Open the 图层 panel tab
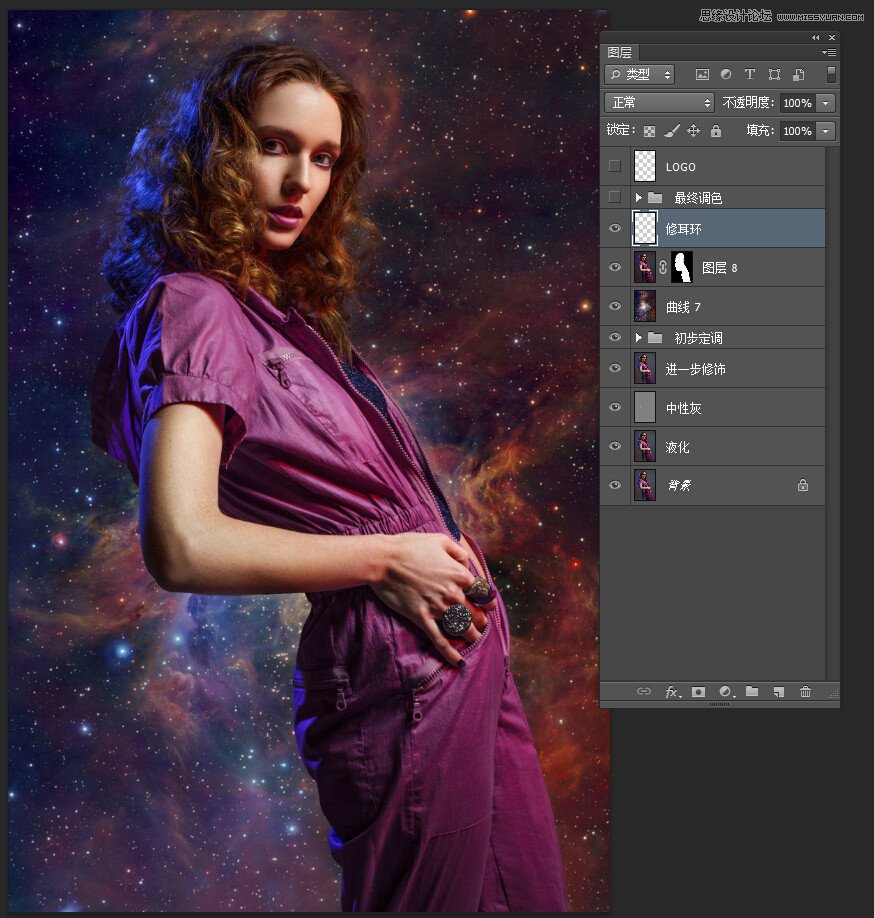Viewport: 874px width, 918px height. (x=620, y=53)
